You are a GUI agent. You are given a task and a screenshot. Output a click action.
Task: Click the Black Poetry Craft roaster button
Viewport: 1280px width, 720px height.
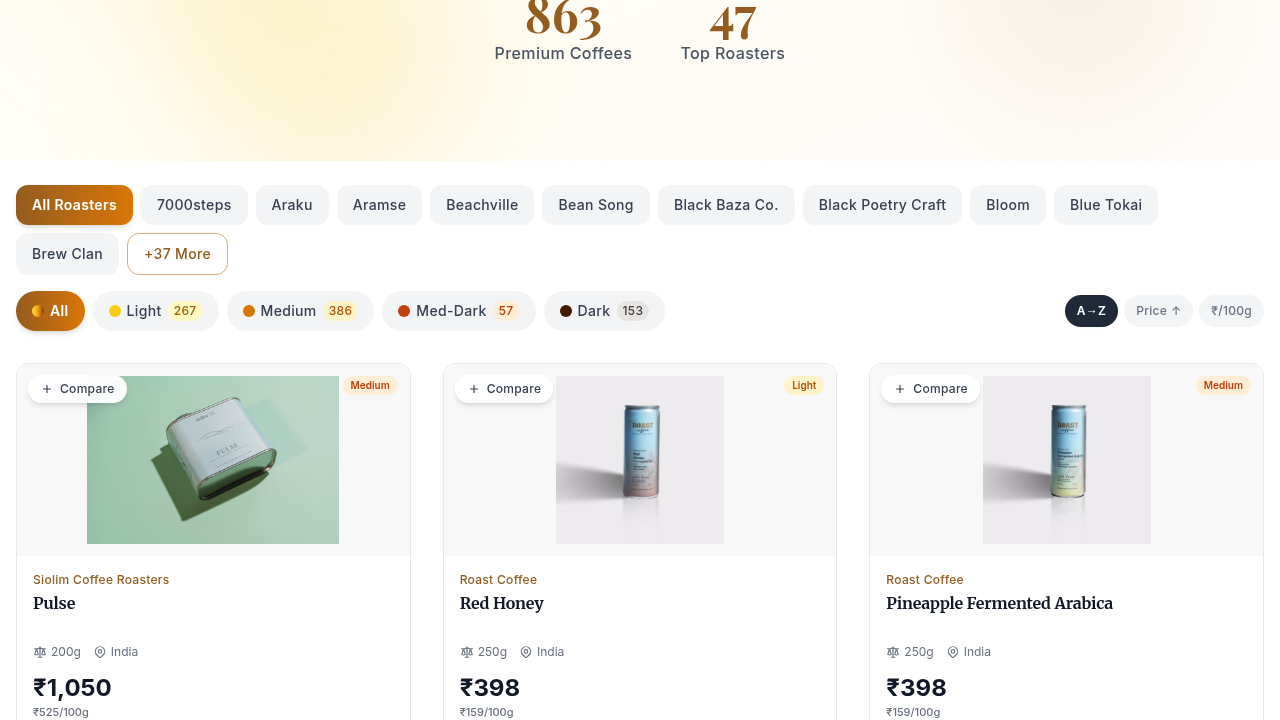tap(882, 205)
